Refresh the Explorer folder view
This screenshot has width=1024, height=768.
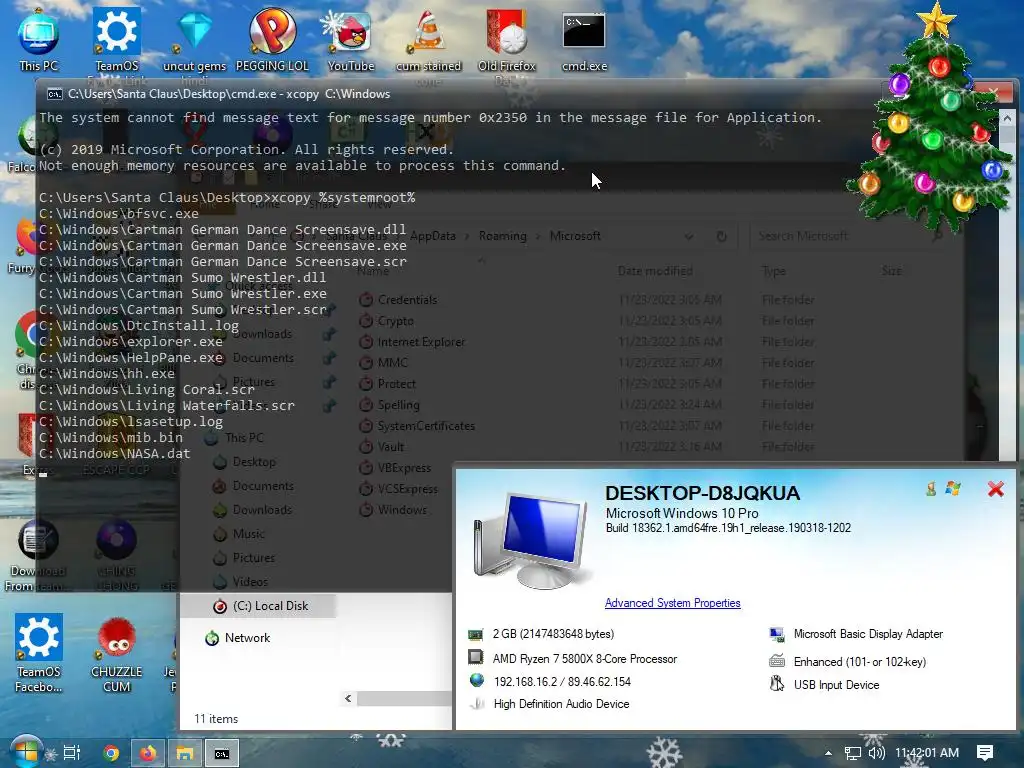[721, 236]
